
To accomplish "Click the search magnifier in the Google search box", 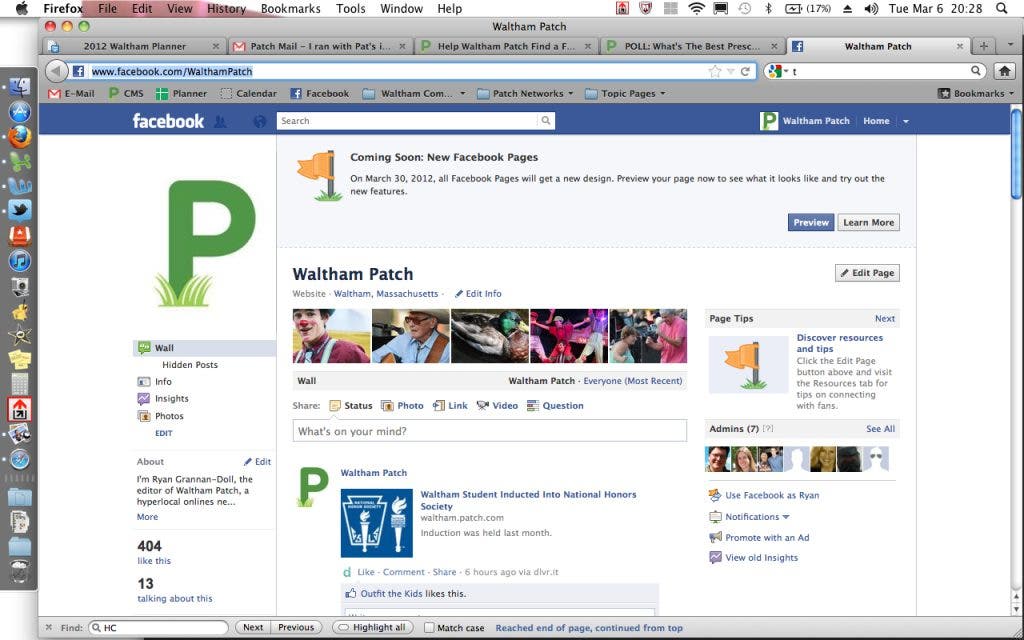I will pyautogui.click(x=976, y=71).
